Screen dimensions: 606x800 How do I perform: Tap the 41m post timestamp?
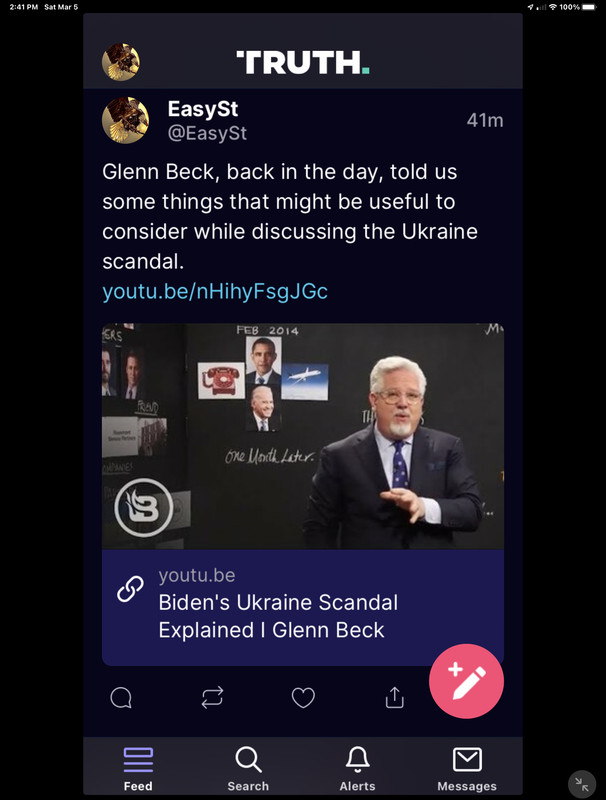click(x=485, y=120)
